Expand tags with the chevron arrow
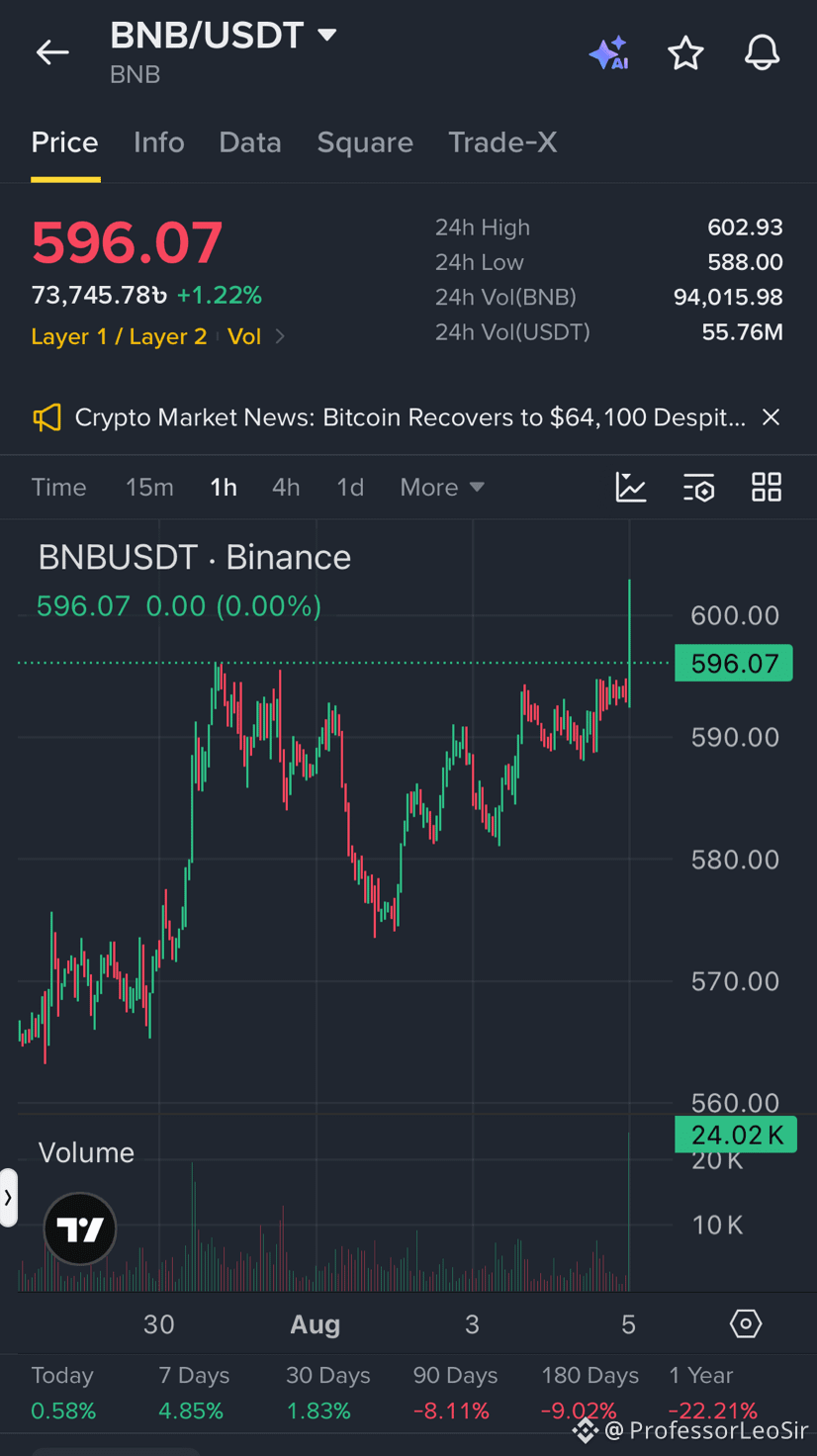 [x=280, y=336]
